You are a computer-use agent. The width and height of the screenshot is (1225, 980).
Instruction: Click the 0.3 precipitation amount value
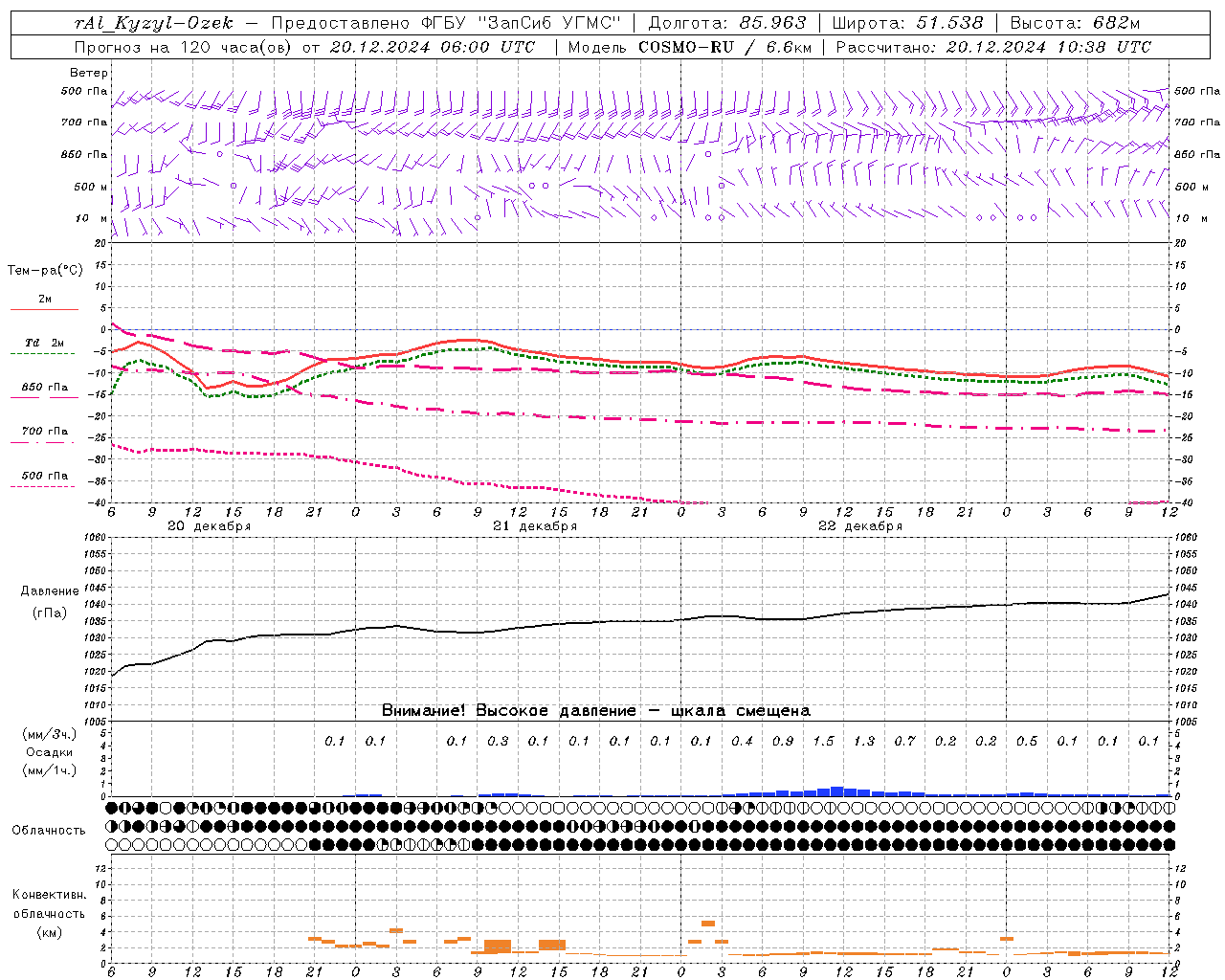point(498,741)
